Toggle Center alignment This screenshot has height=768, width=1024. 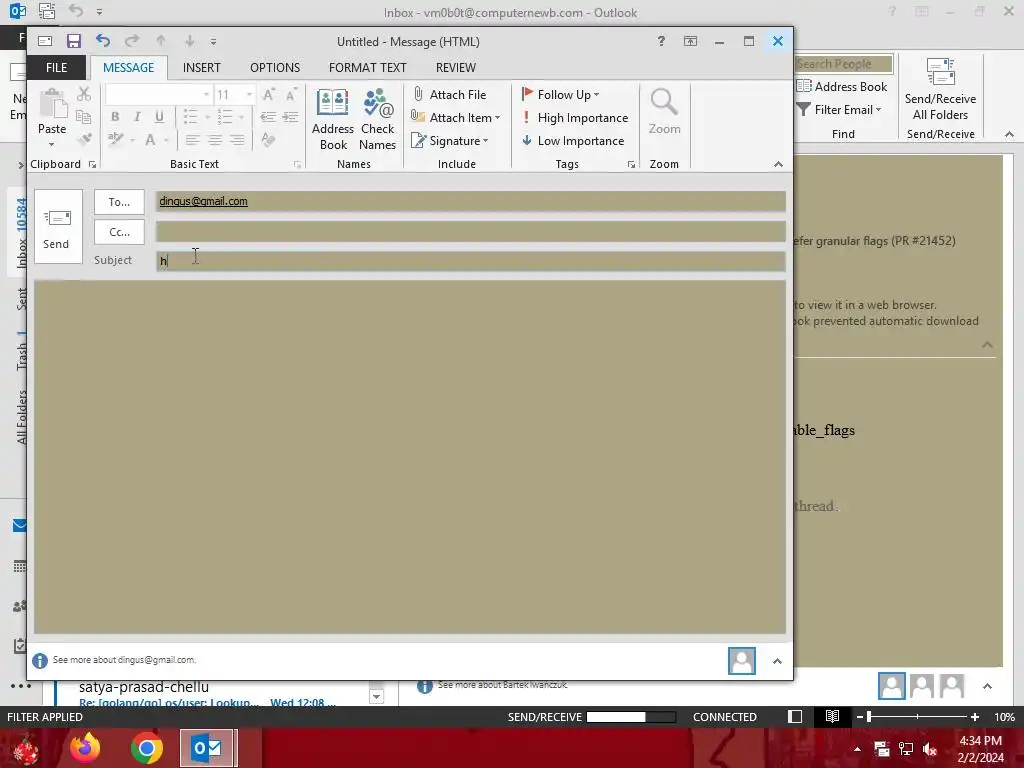(x=214, y=140)
